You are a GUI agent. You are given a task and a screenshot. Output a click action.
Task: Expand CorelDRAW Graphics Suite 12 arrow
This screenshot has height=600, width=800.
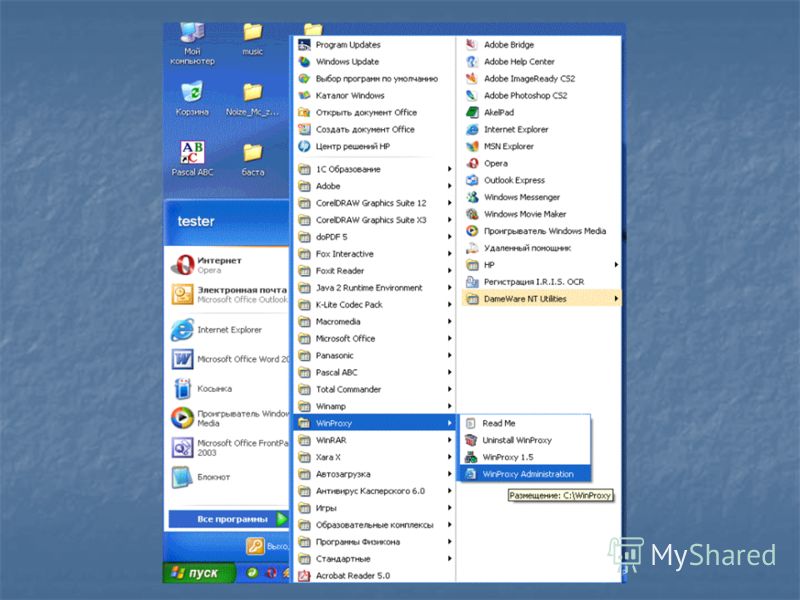[x=449, y=203]
